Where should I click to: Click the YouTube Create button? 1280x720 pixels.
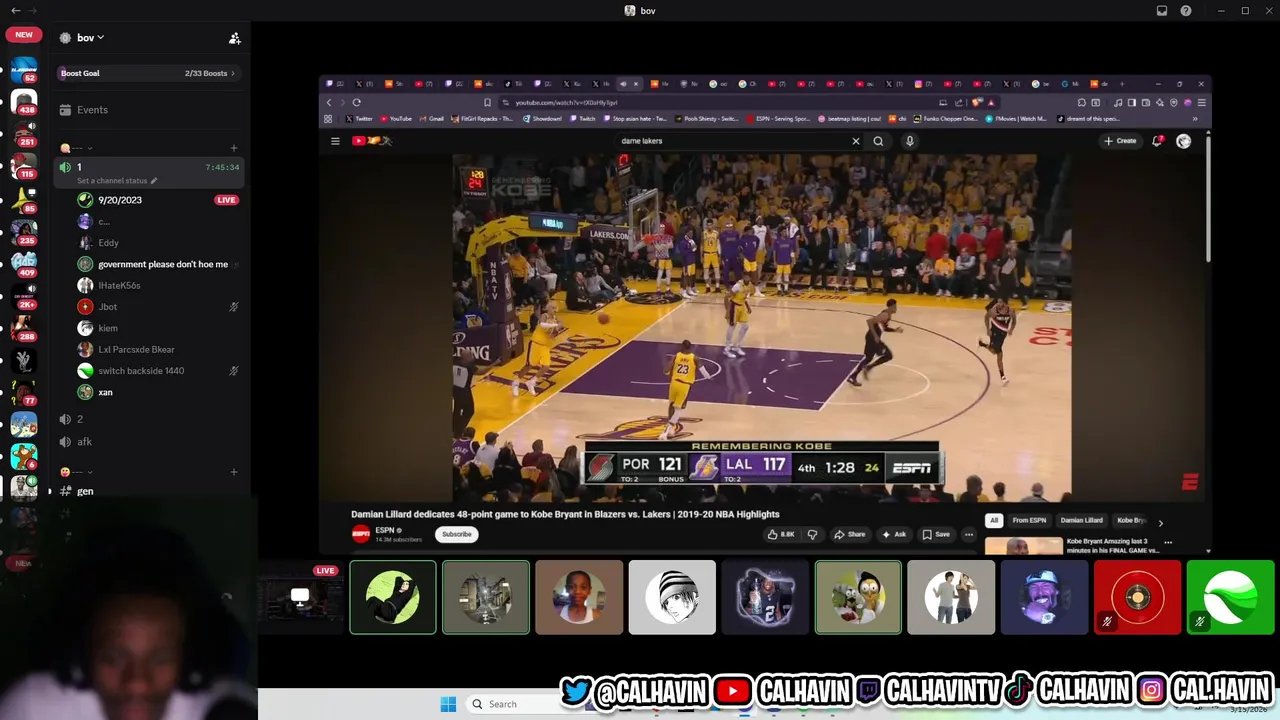point(1120,141)
